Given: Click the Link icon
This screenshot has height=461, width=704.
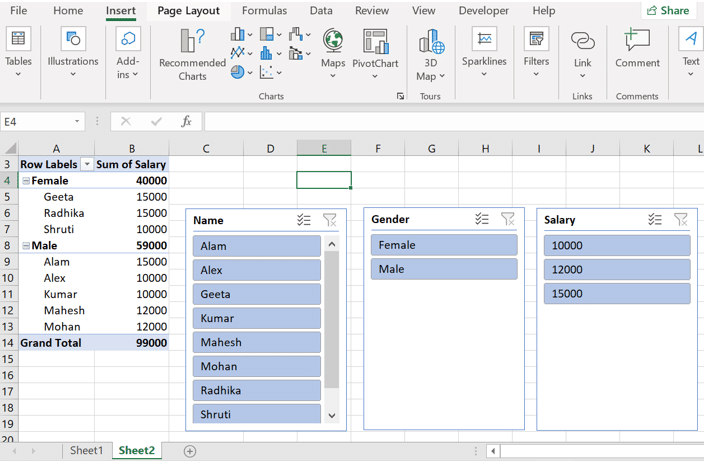Looking at the screenshot, I should (x=582, y=41).
